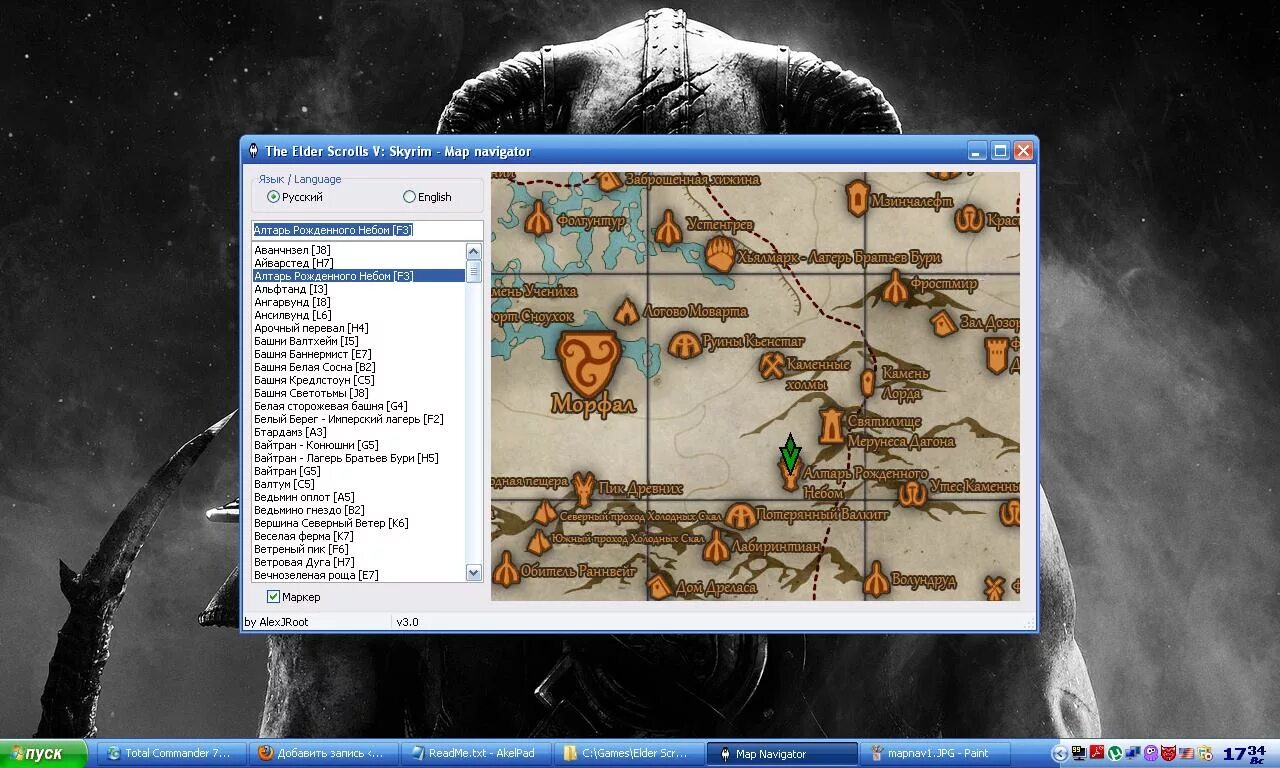Click the Южный проход Холодных Скал icon
Image resolution: width=1280 pixels, height=768 pixels.
coord(539,542)
